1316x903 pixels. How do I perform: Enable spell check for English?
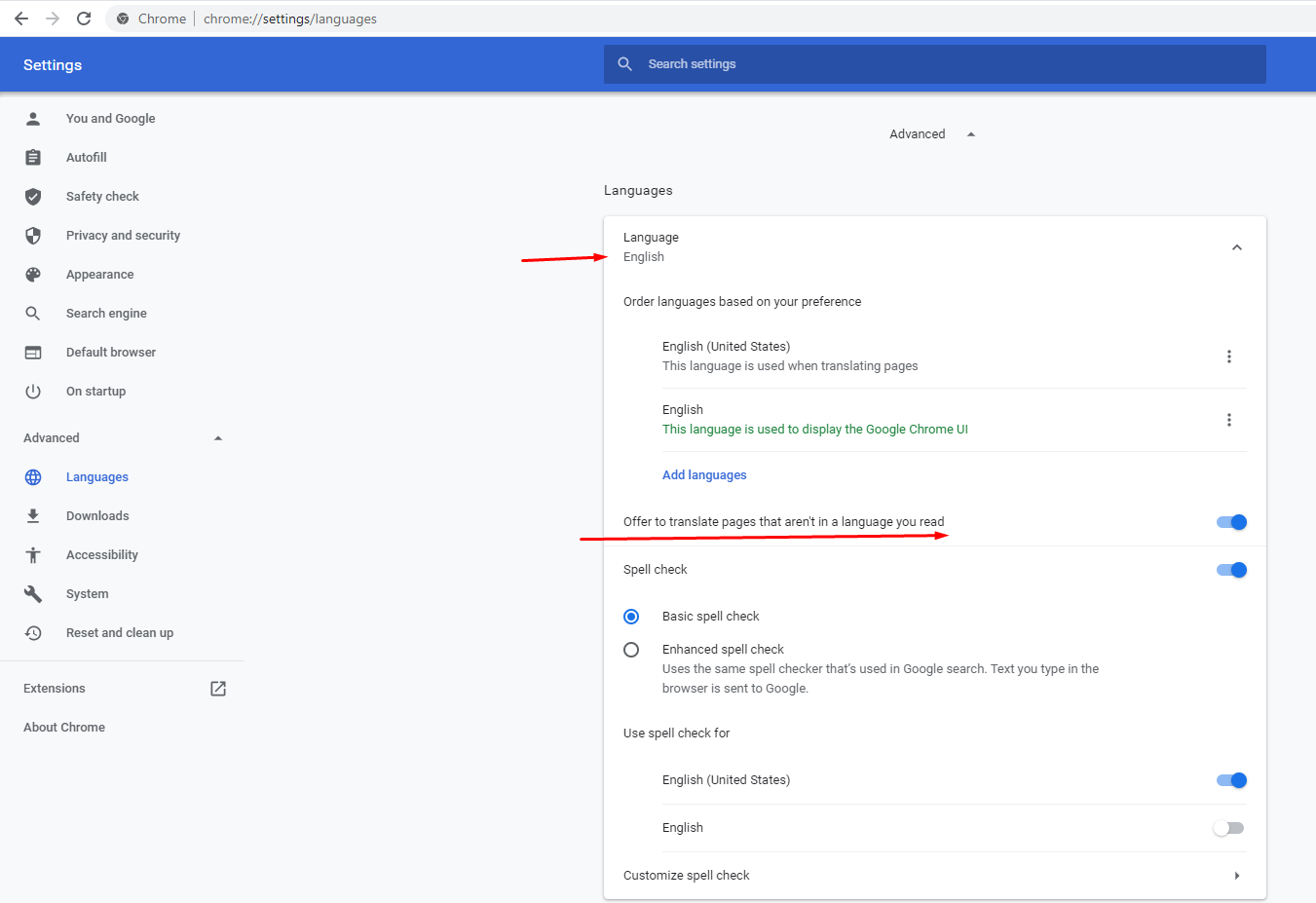tap(1229, 828)
